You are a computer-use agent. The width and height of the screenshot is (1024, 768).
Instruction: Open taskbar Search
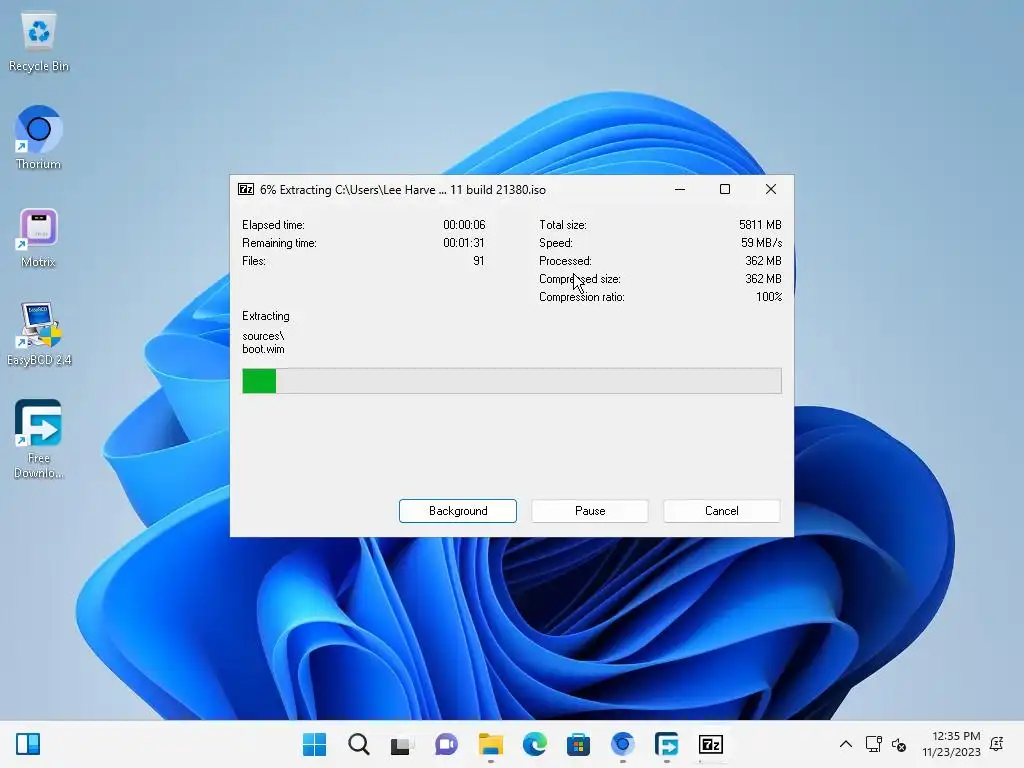click(x=359, y=744)
